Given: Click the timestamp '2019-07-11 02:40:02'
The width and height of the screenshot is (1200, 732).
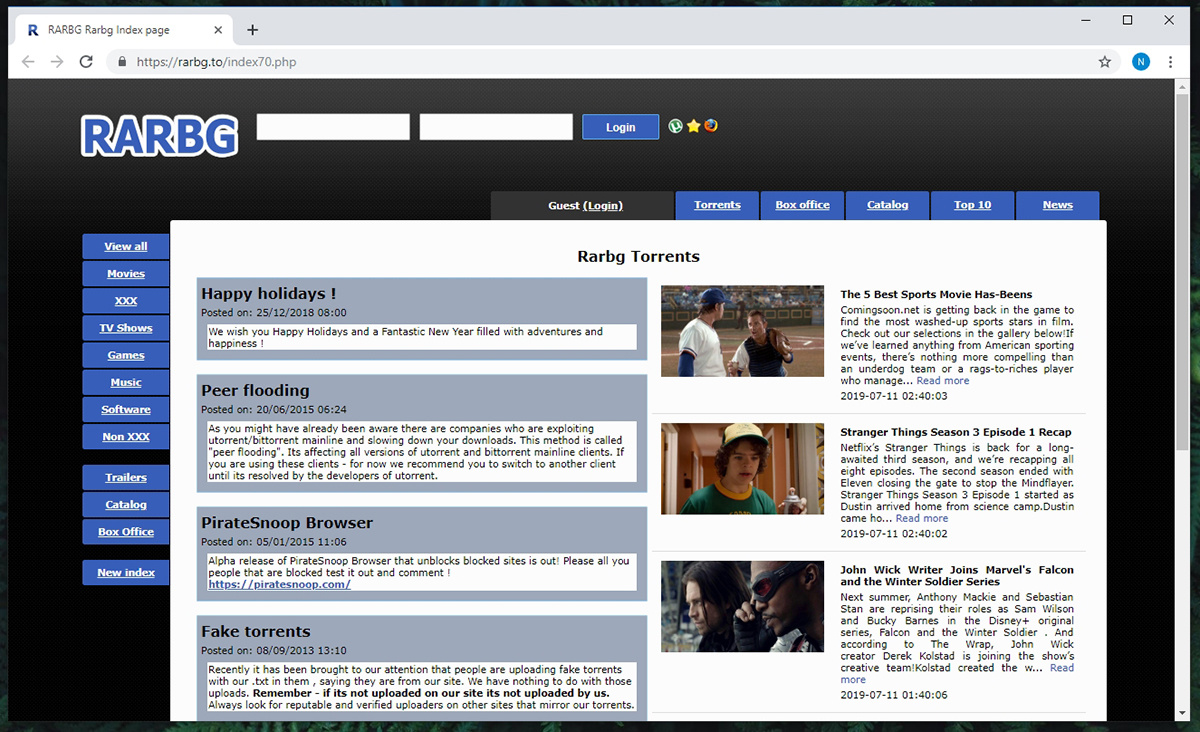Looking at the screenshot, I should [x=894, y=533].
